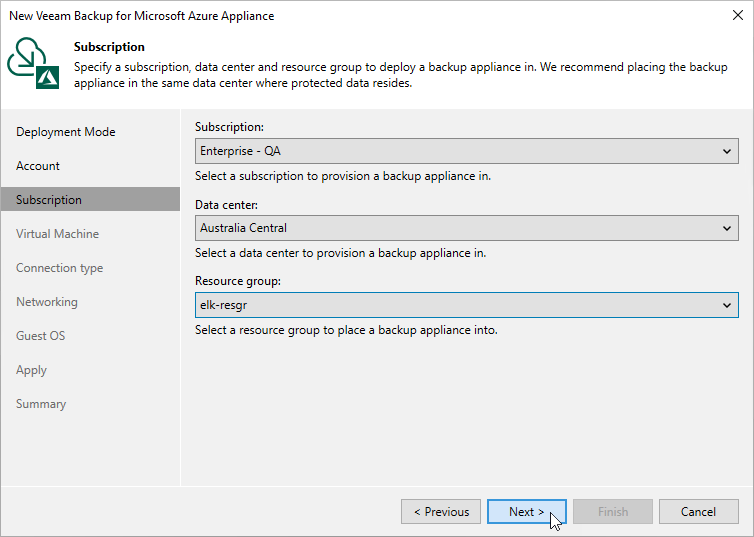Close the appliance wizard window
754x537 pixels.
click(x=738, y=15)
